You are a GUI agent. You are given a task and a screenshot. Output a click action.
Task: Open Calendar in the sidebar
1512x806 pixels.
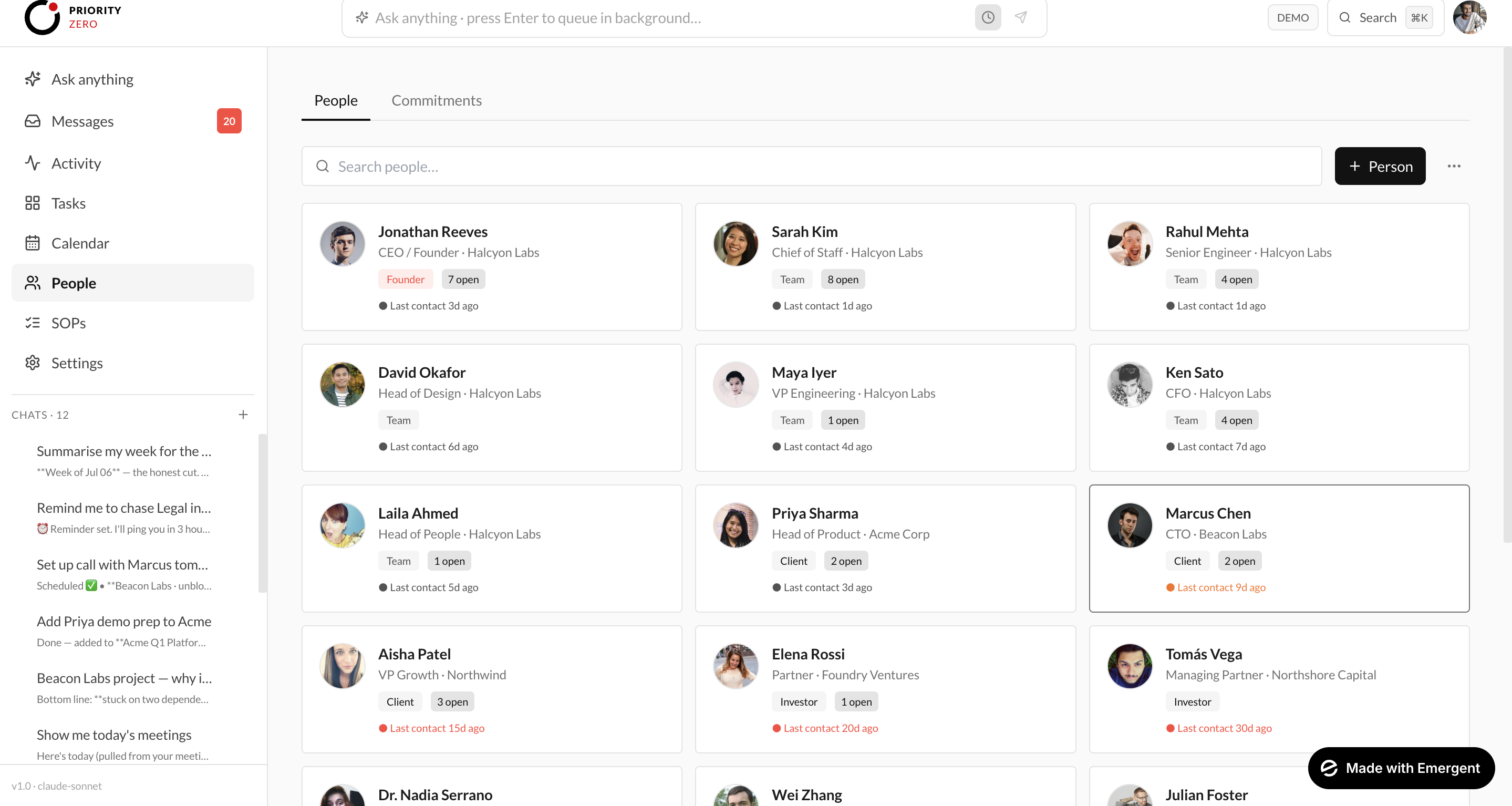(x=132, y=243)
